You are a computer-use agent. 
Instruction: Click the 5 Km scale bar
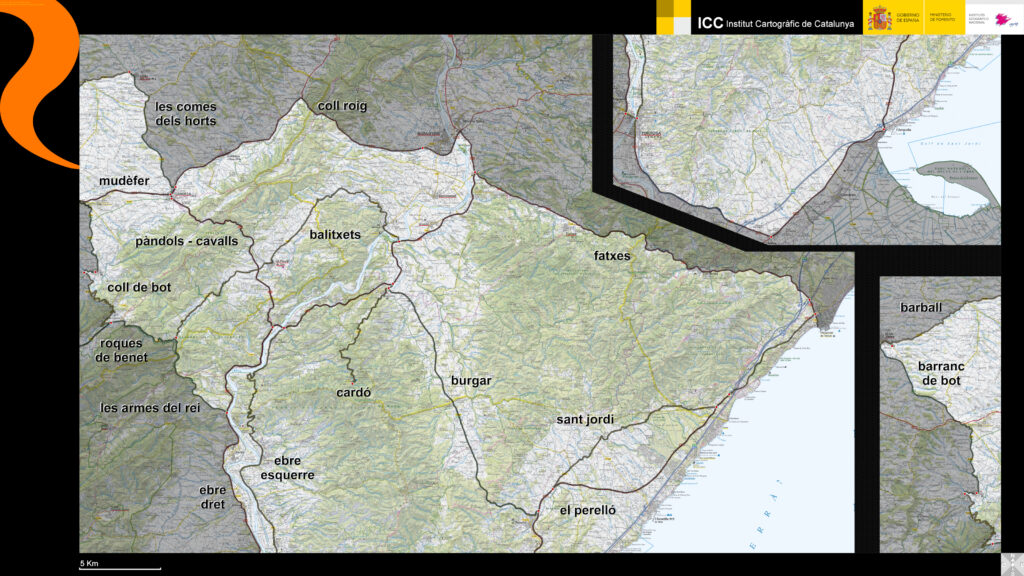(x=120, y=566)
